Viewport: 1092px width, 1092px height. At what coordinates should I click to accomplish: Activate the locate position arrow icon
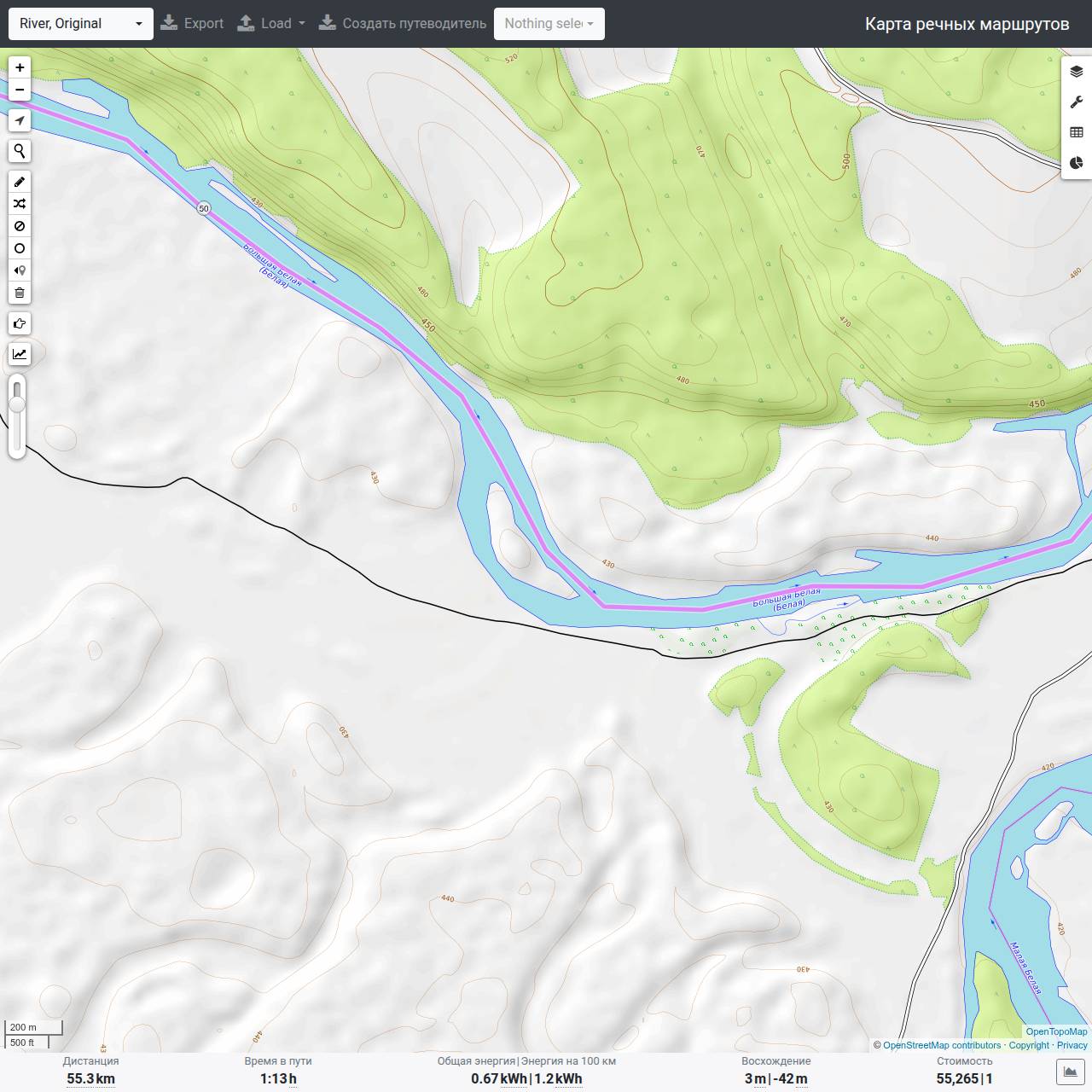pos(20,120)
